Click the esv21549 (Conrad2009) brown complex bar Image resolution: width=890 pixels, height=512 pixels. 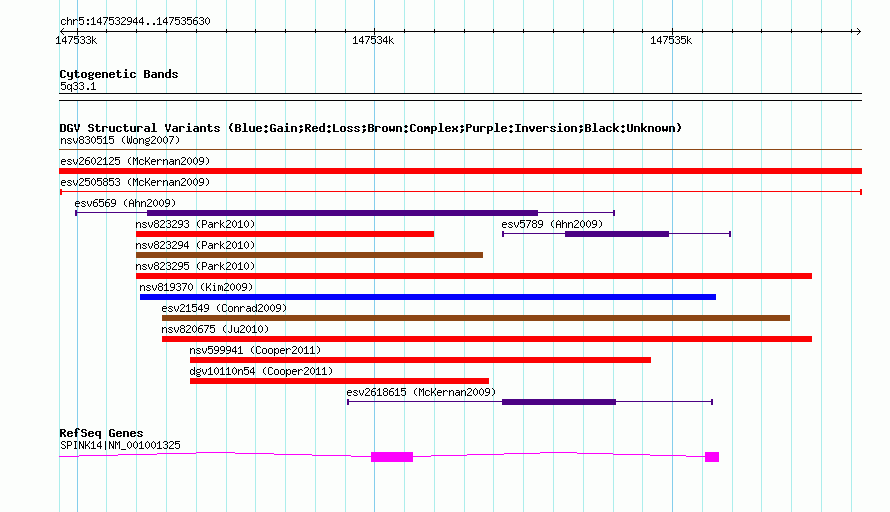click(476, 318)
